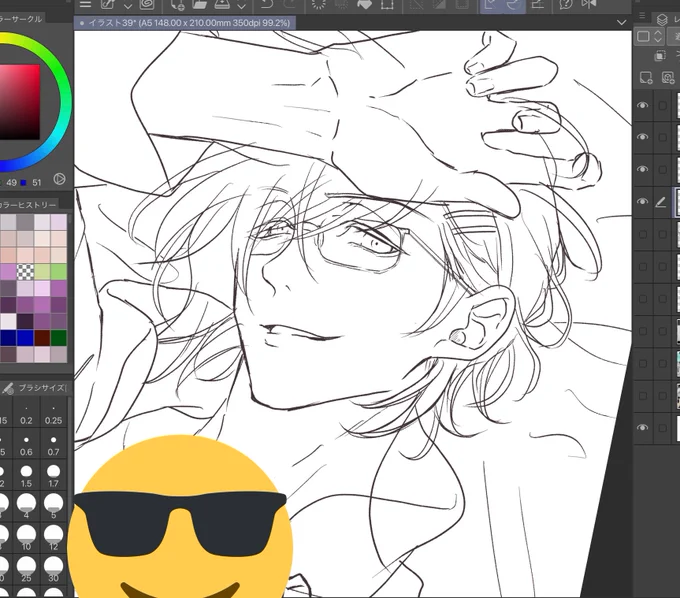Tick the third layer's selection checkbox
This screenshot has height=598, width=680.
tap(662, 169)
